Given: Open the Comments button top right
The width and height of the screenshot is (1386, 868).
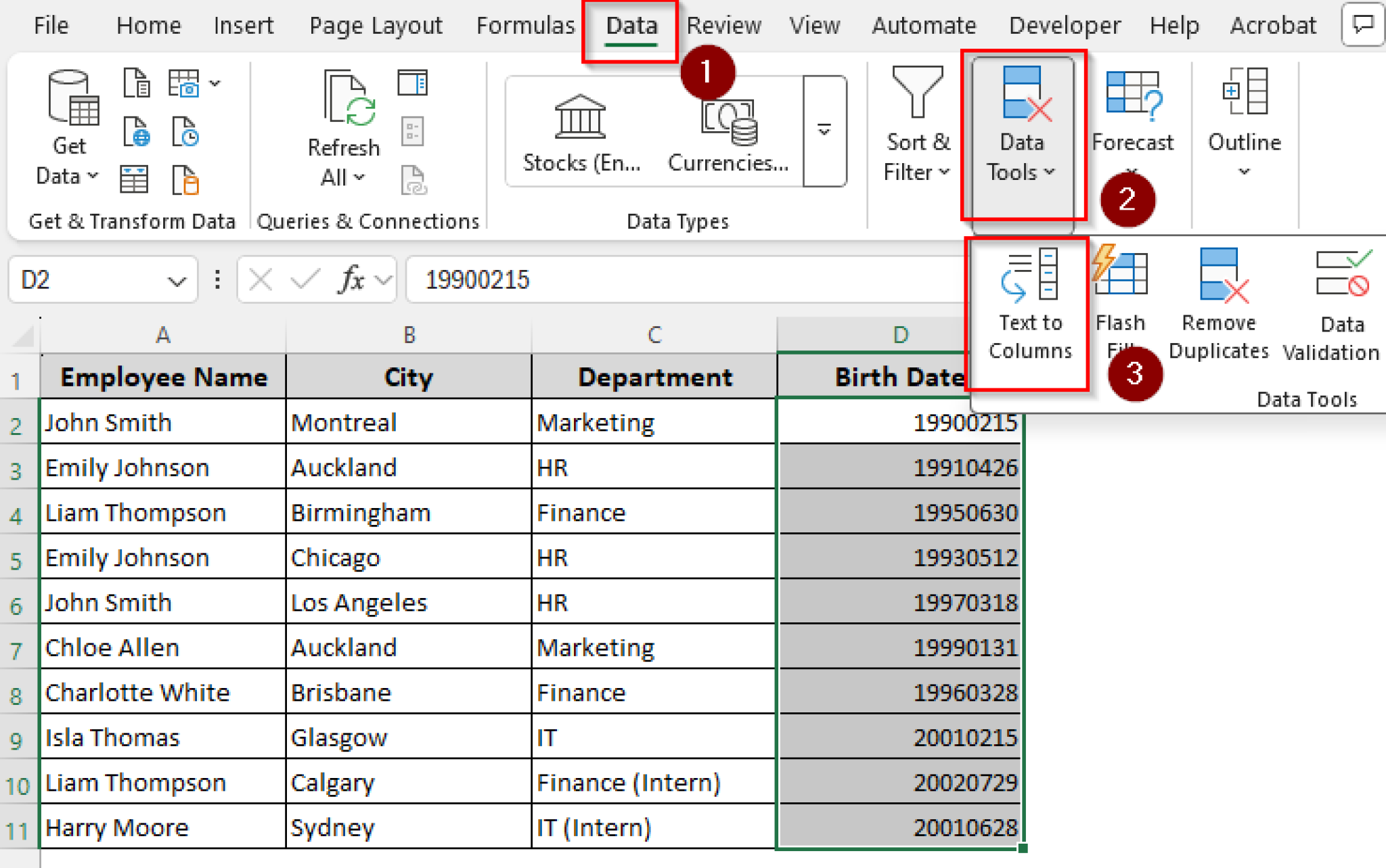Looking at the screenshot, I should coord(1362,24).
